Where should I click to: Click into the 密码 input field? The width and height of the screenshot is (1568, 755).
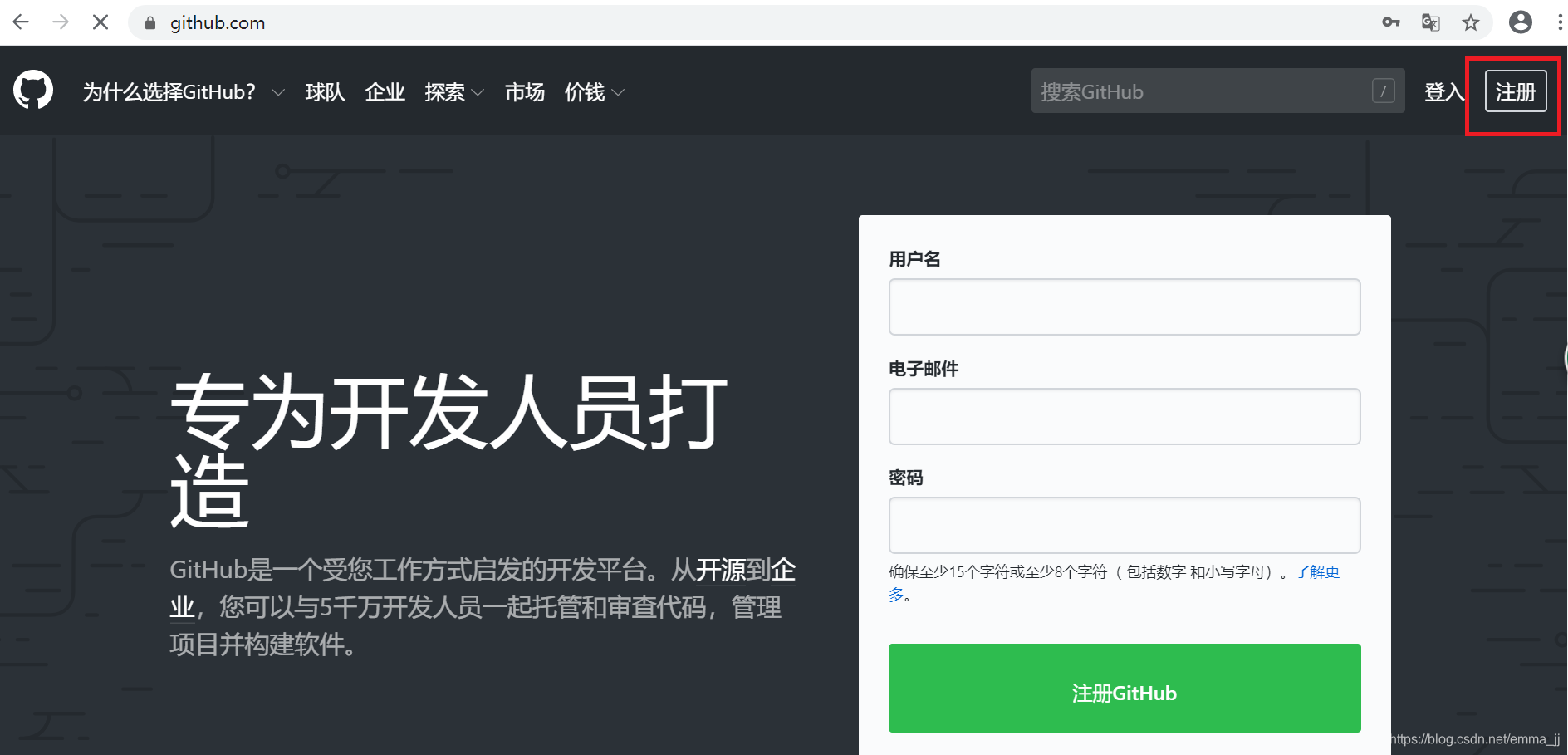[x=1125, y=525]
